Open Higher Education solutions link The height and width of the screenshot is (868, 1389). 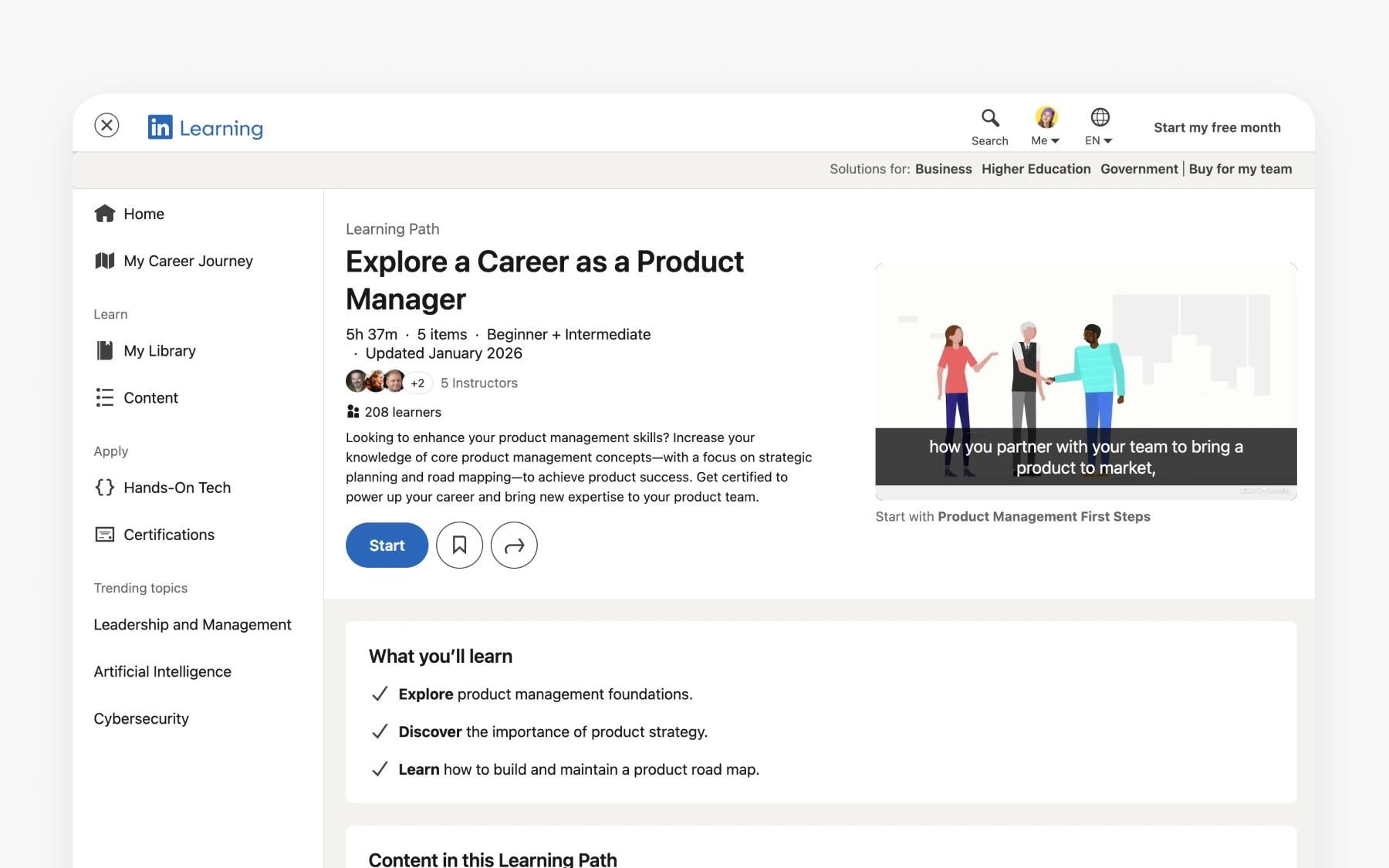[x=1036, y=169]
